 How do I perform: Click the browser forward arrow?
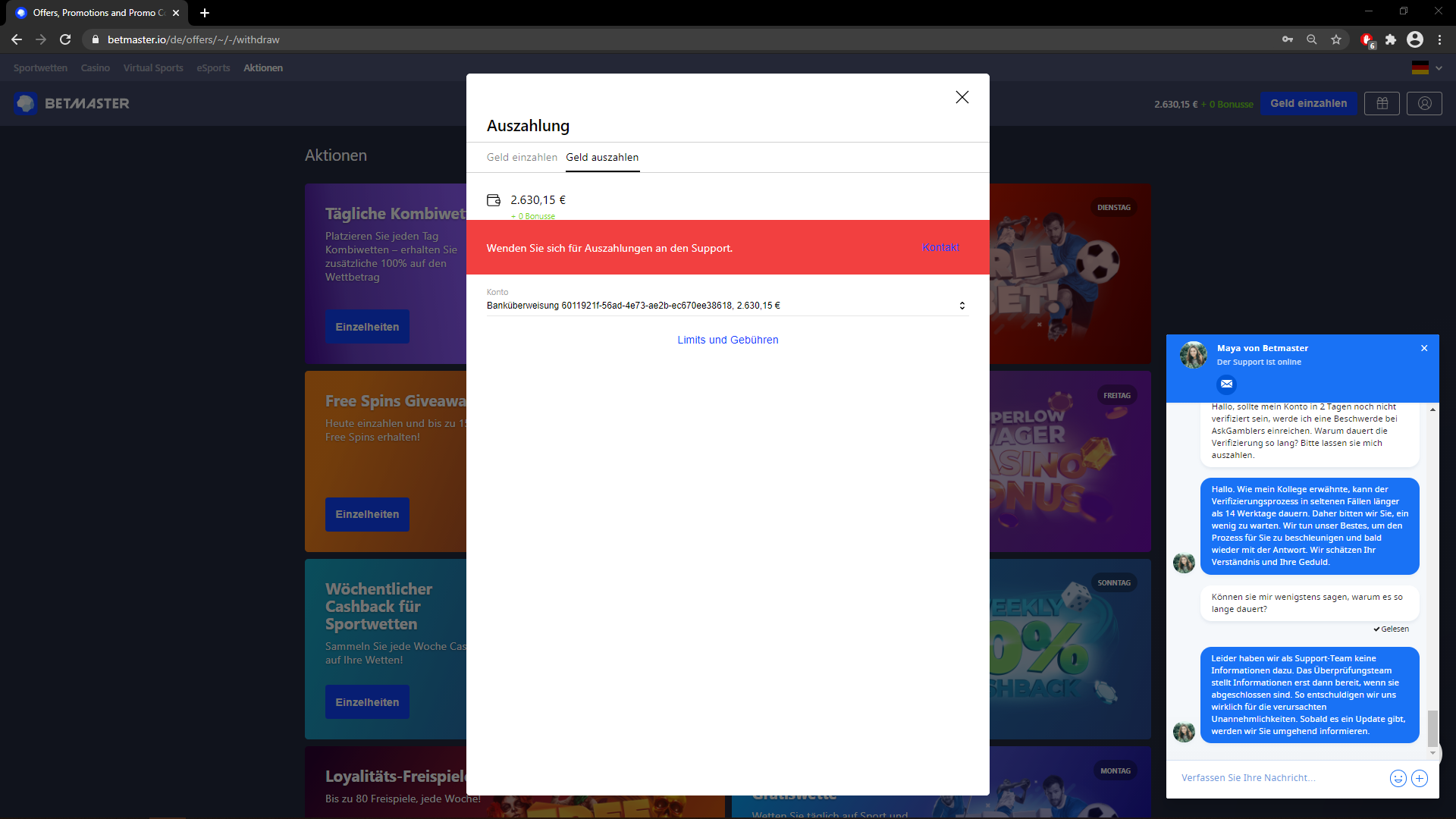pyautogui.click(x=41, y=39)
